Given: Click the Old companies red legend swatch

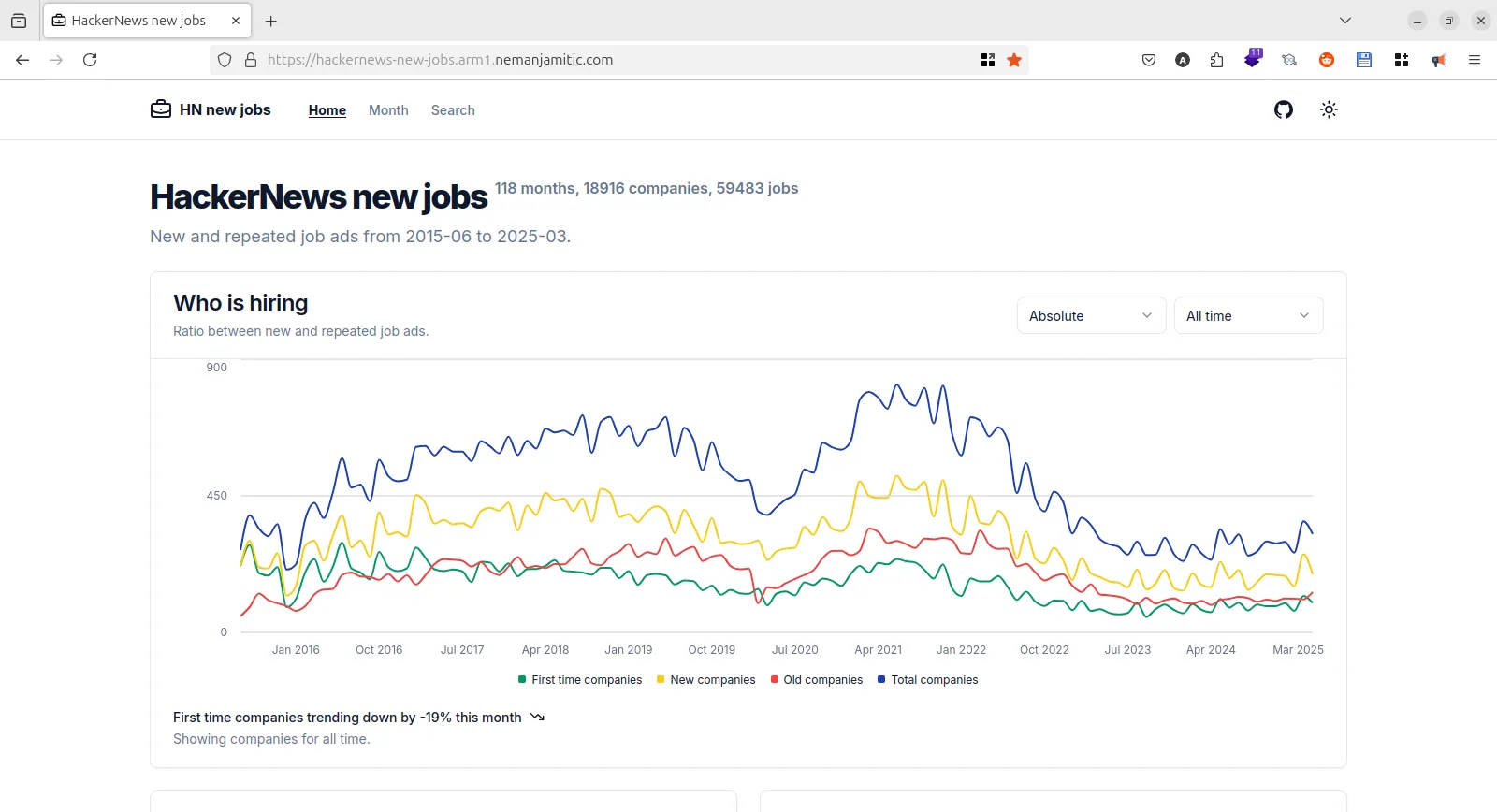Looking at the screenshot, I should click(775, 680).
